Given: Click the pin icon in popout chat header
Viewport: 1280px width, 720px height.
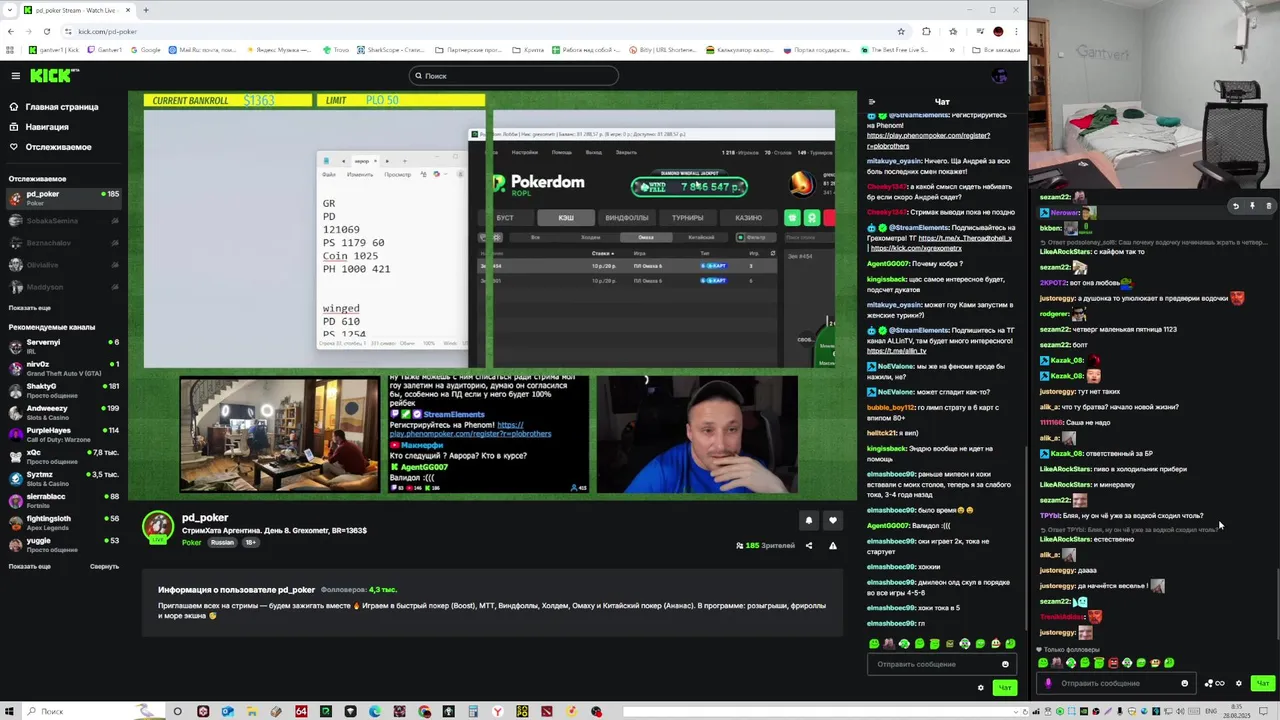Looking at the screenshot, I should (1252, 206).
